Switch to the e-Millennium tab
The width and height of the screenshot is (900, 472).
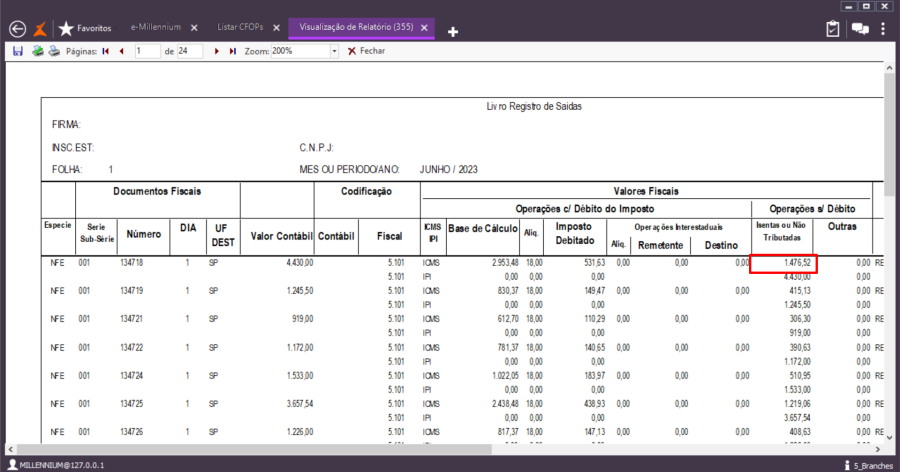click(155, 28)
